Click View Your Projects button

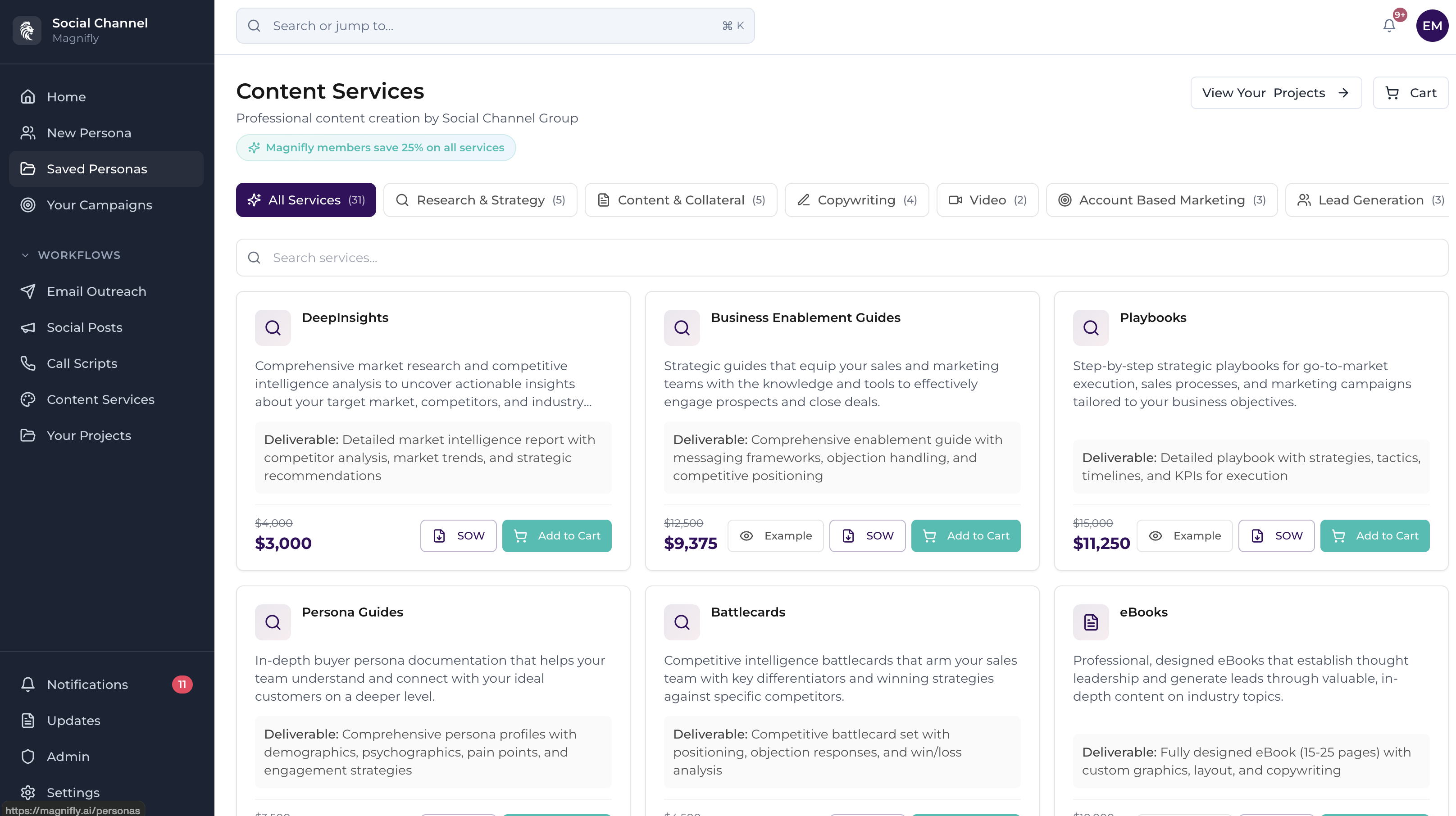pyautogui.click(x=1276, y=93)
